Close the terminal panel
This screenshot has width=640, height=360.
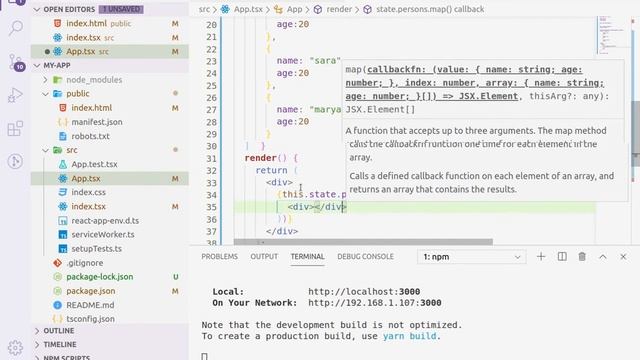[623, 257]
